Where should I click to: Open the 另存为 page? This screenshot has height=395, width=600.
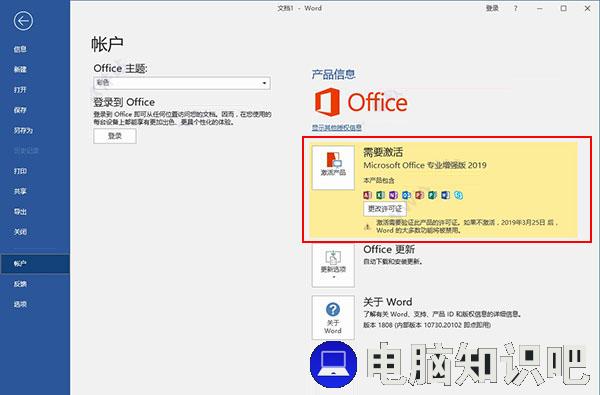(x=23, y=130)
